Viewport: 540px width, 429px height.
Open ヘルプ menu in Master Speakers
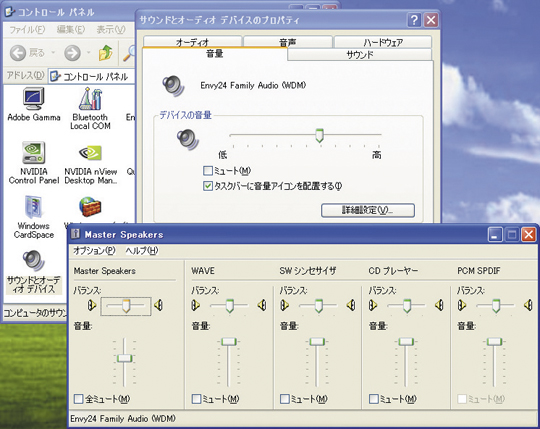142,251
